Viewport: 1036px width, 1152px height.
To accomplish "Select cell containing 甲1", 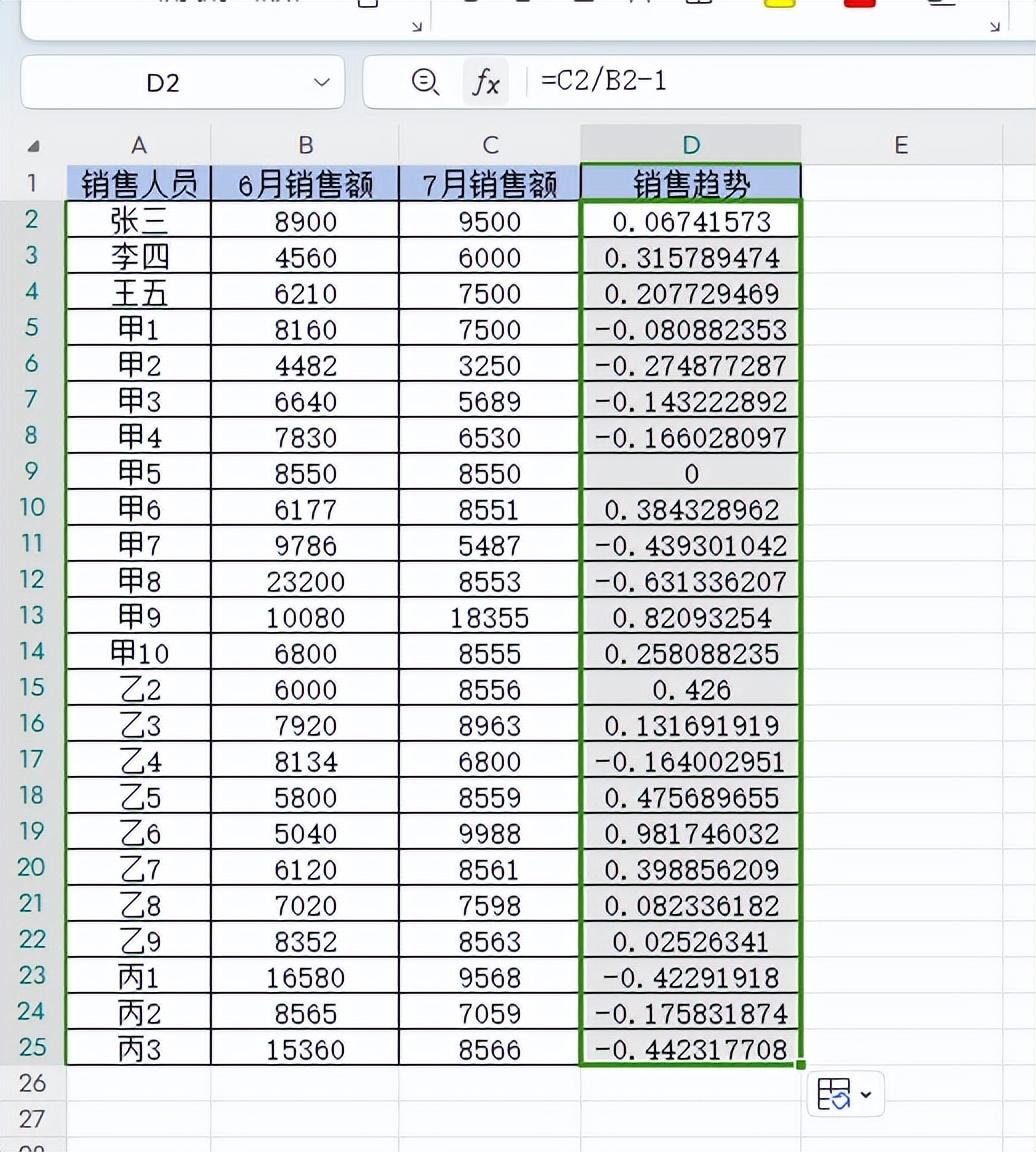I will click(138, 328).
